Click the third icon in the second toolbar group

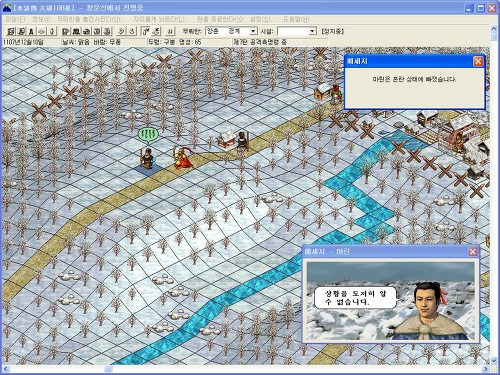(86, 31)
